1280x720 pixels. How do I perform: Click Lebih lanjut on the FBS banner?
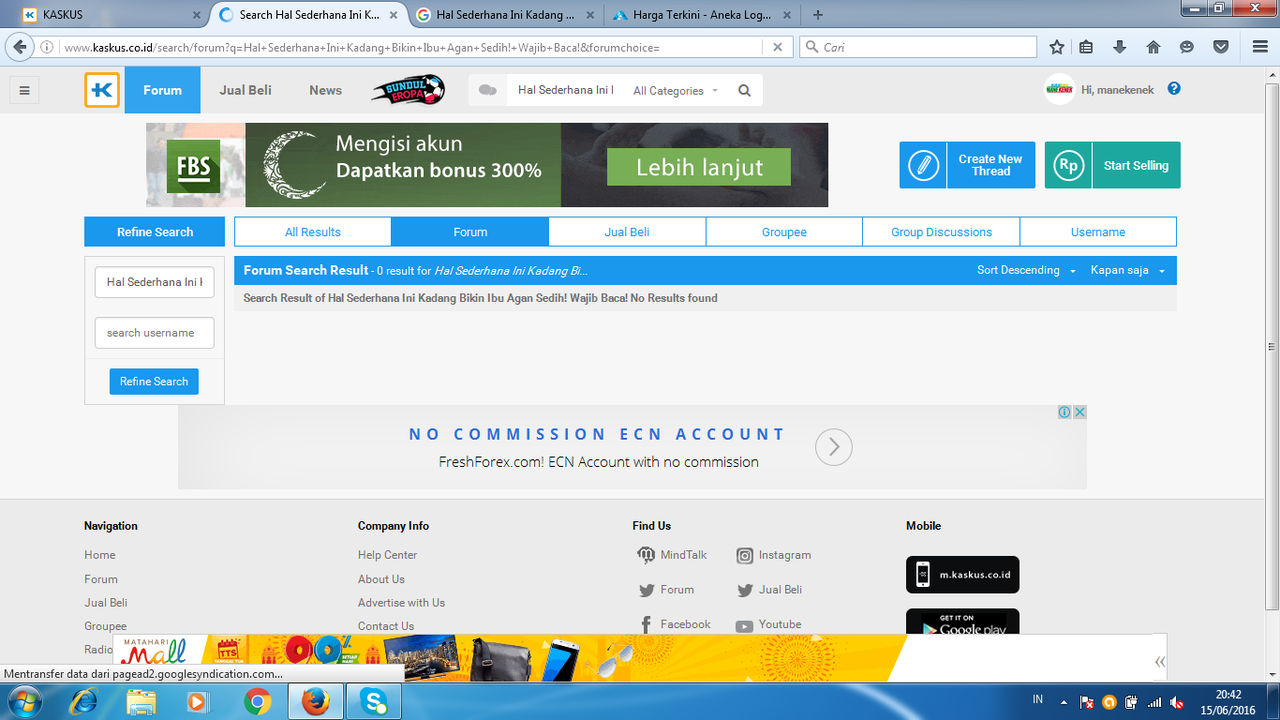699,167
